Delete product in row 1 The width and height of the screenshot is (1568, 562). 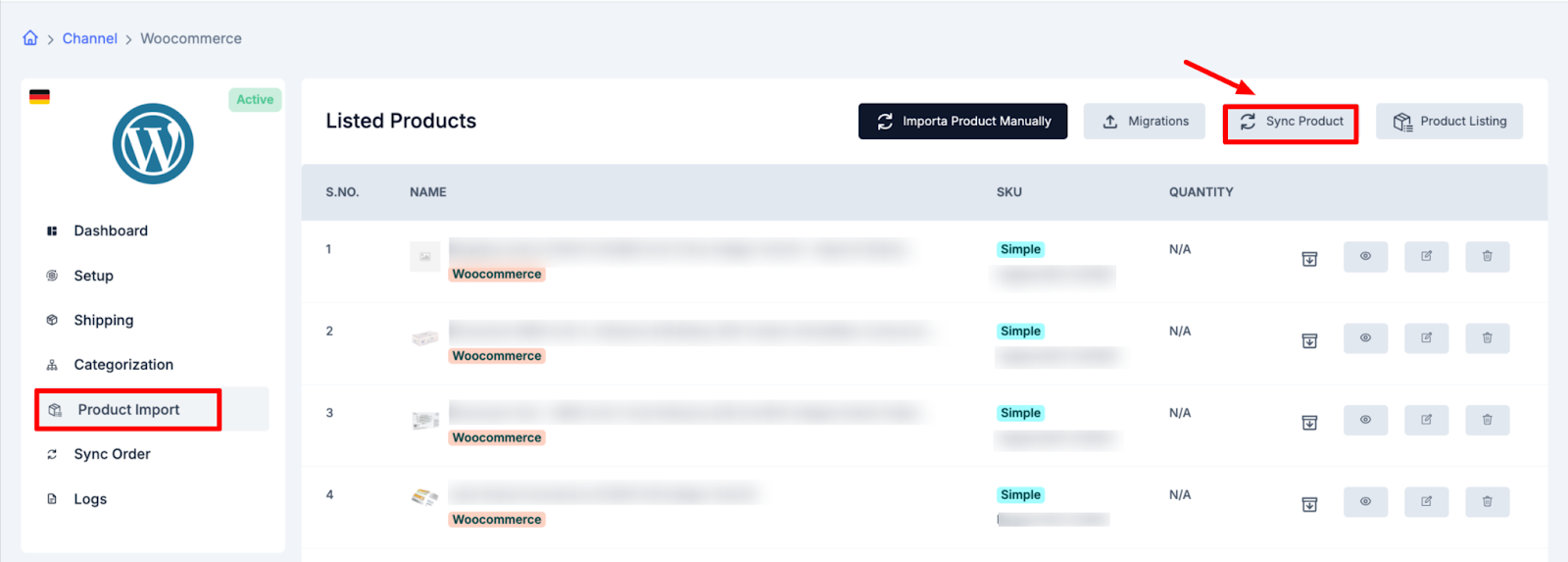pyautogui.click(x=1487, y=257)
